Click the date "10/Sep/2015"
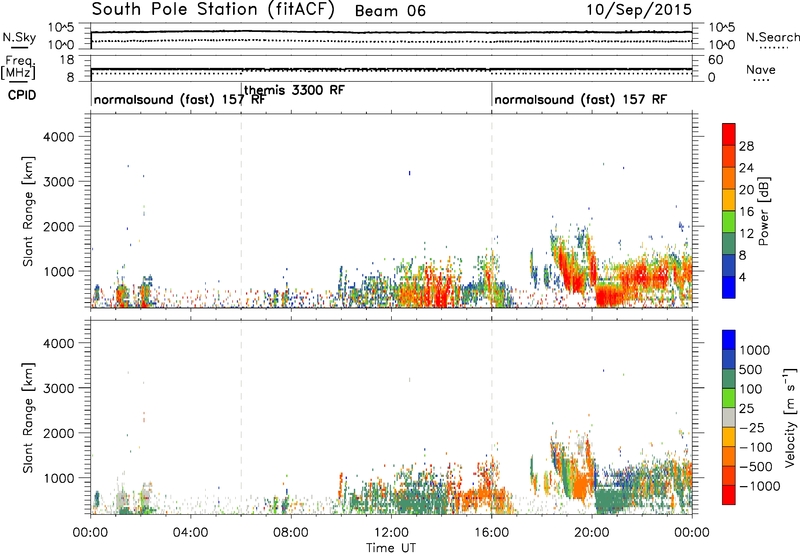Screen dimensions: 800x554 [x=638, y=9]
